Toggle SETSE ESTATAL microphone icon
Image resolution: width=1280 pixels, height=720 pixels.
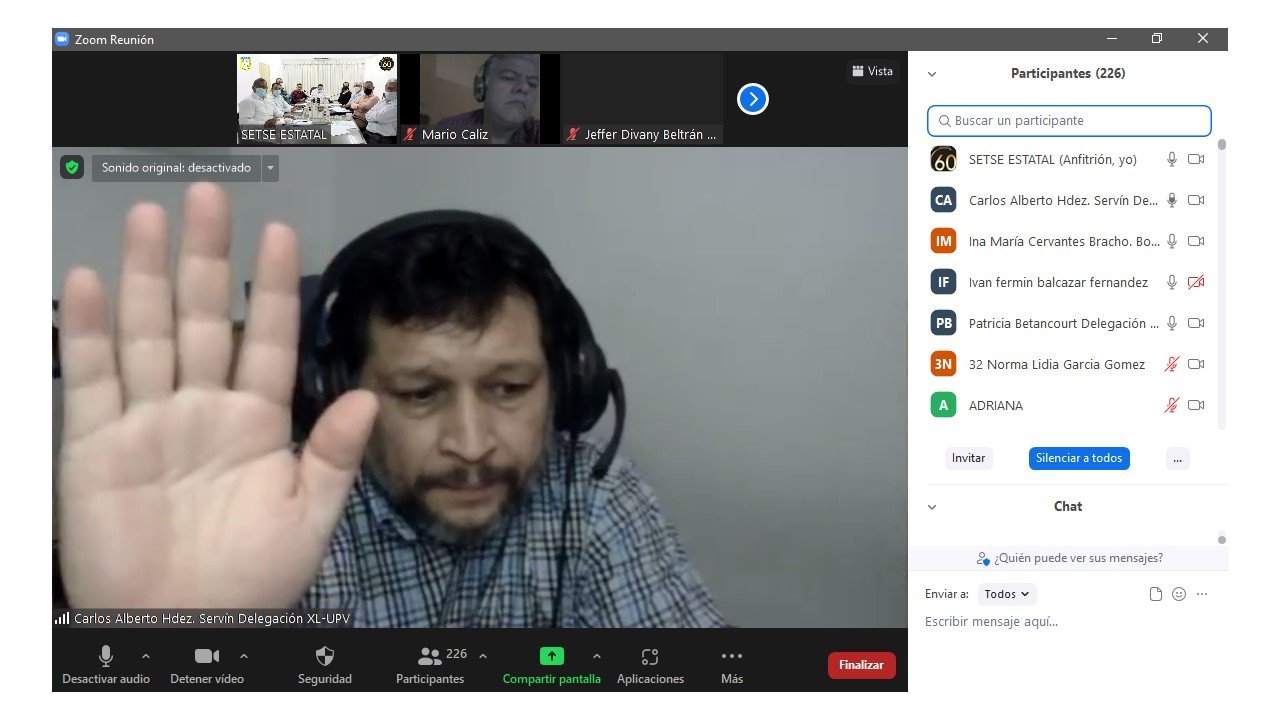pyautogui.click(x=1172, y=159)
